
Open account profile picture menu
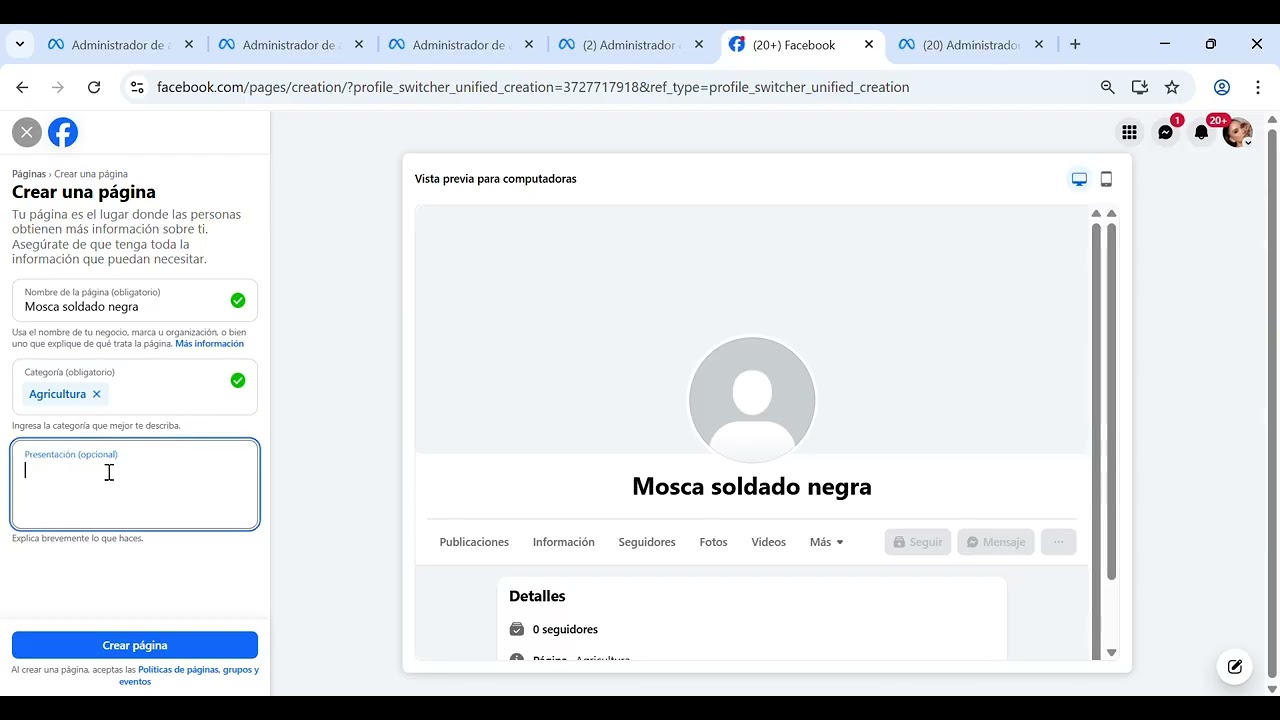point(1238,132)
